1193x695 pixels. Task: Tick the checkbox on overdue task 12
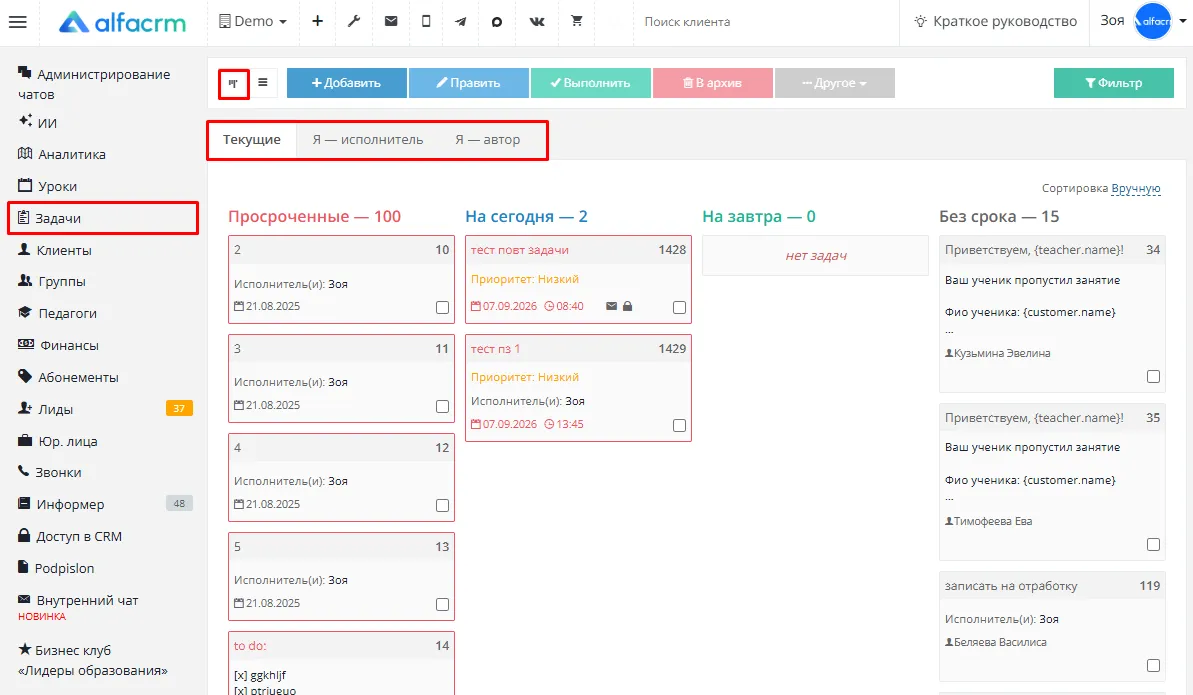tap(442, 505)
